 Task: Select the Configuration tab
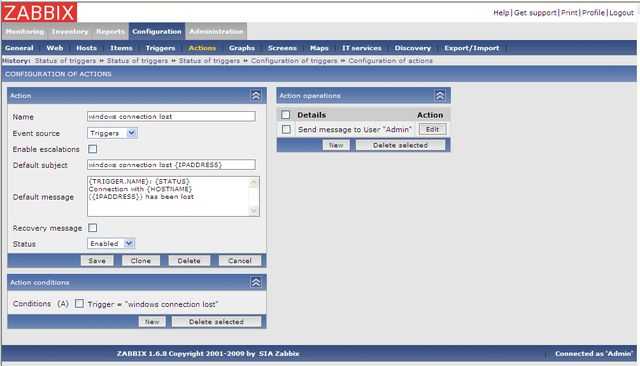pos(157,31)
